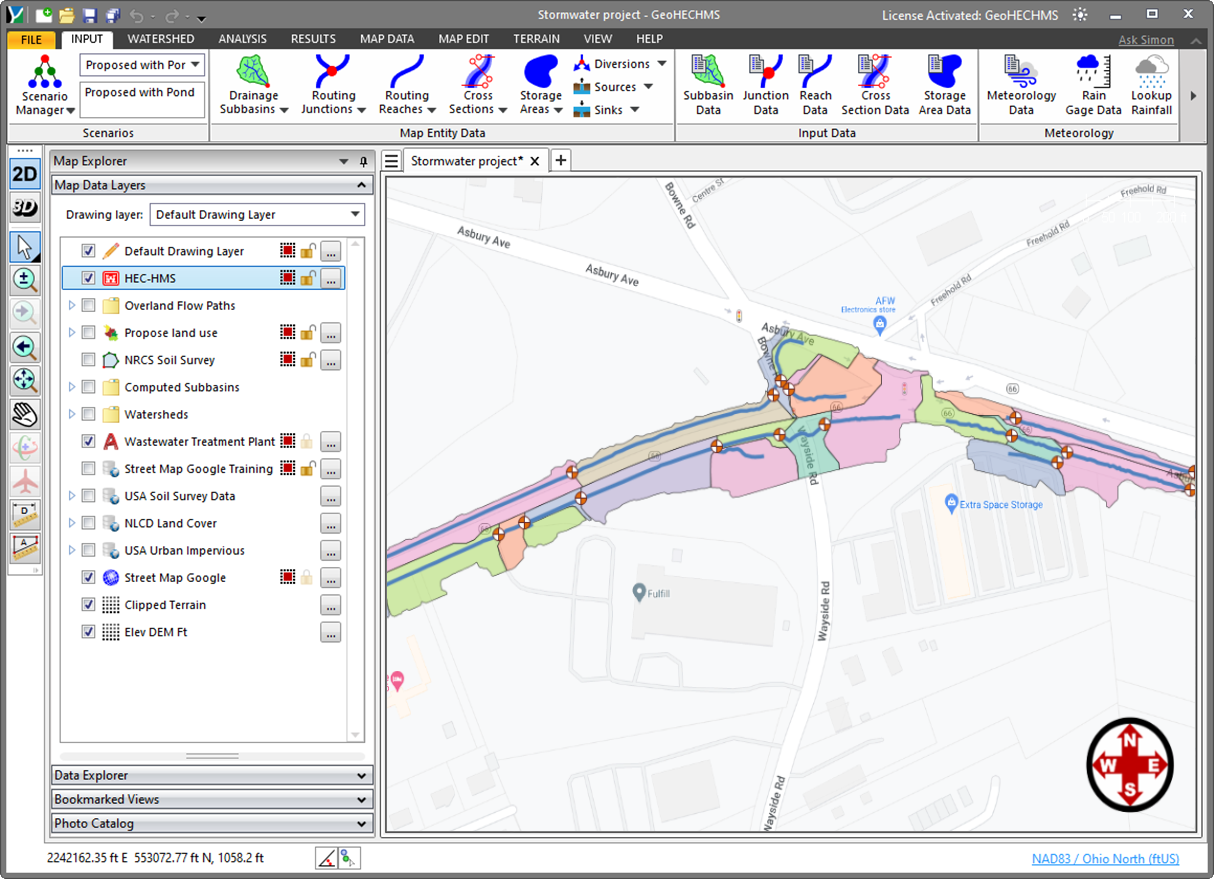Image resolution: width=1214 pixels, height=879 pixels.
Task: Expand Data Explorer panel
Action: point(211,775)
